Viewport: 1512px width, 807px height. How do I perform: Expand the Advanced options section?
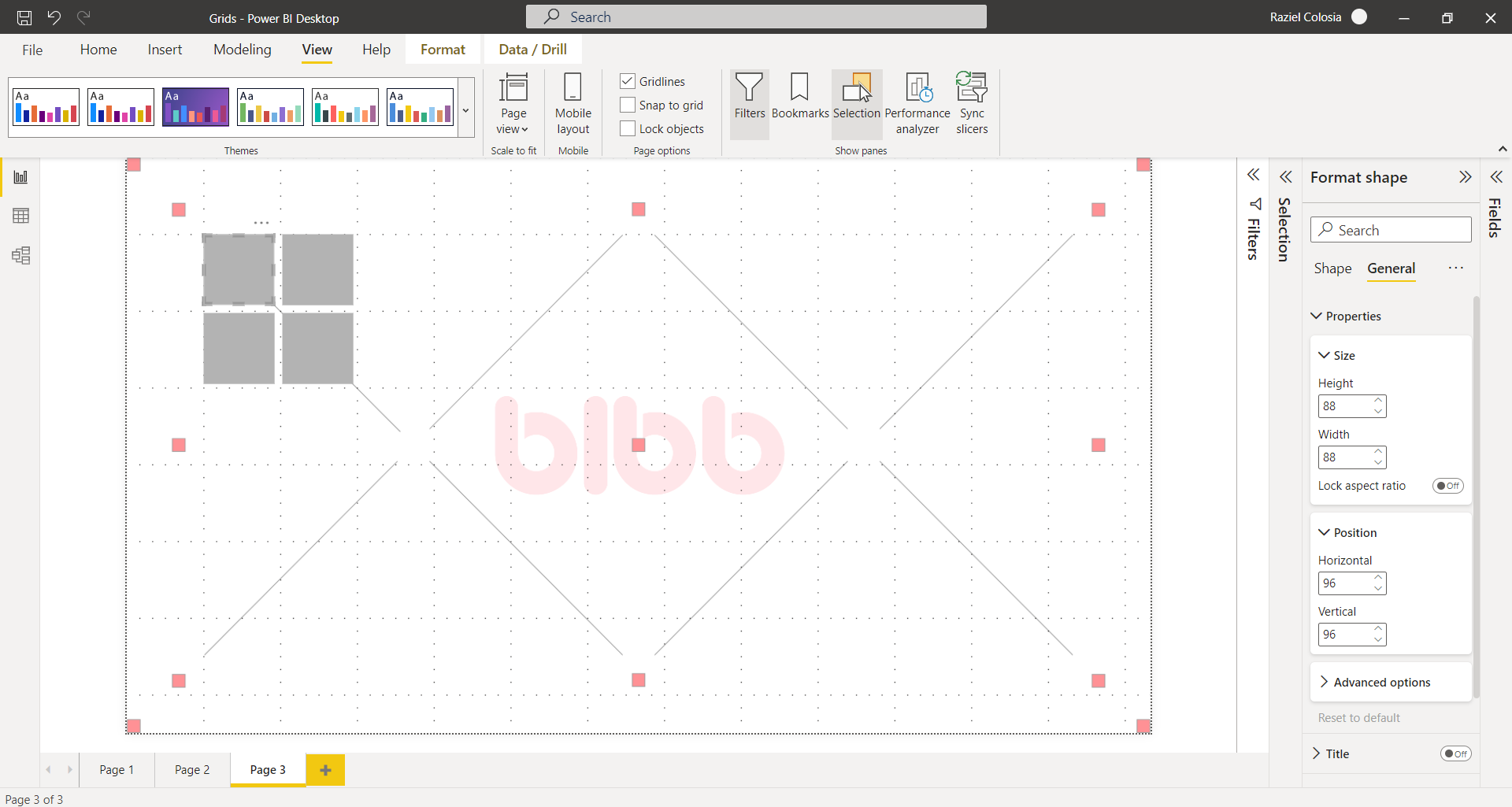point(1381,683)
